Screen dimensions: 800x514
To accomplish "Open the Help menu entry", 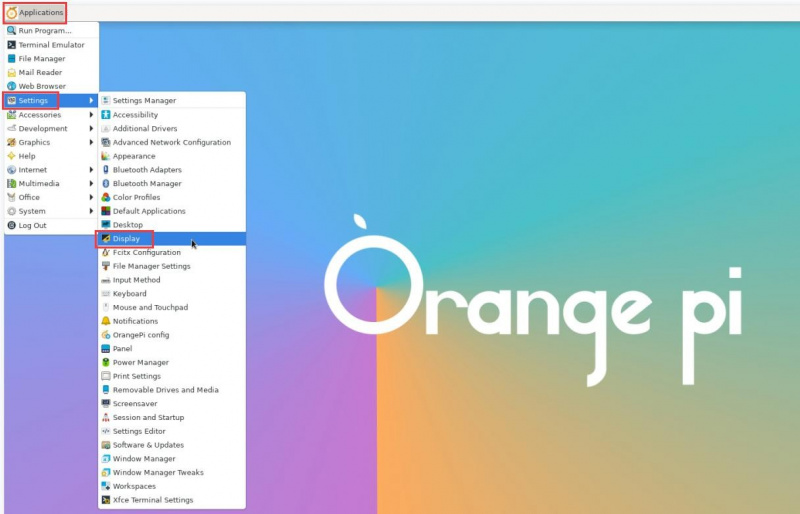I will 52,156.
